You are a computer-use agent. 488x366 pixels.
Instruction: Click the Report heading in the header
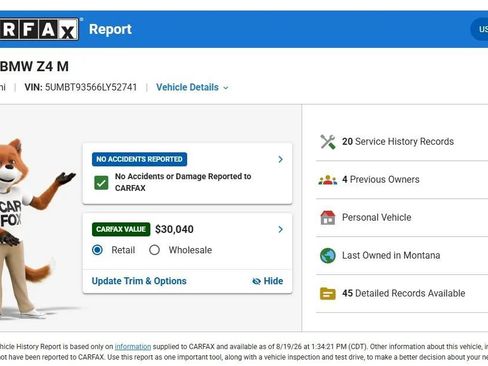[x=110, y=29]
